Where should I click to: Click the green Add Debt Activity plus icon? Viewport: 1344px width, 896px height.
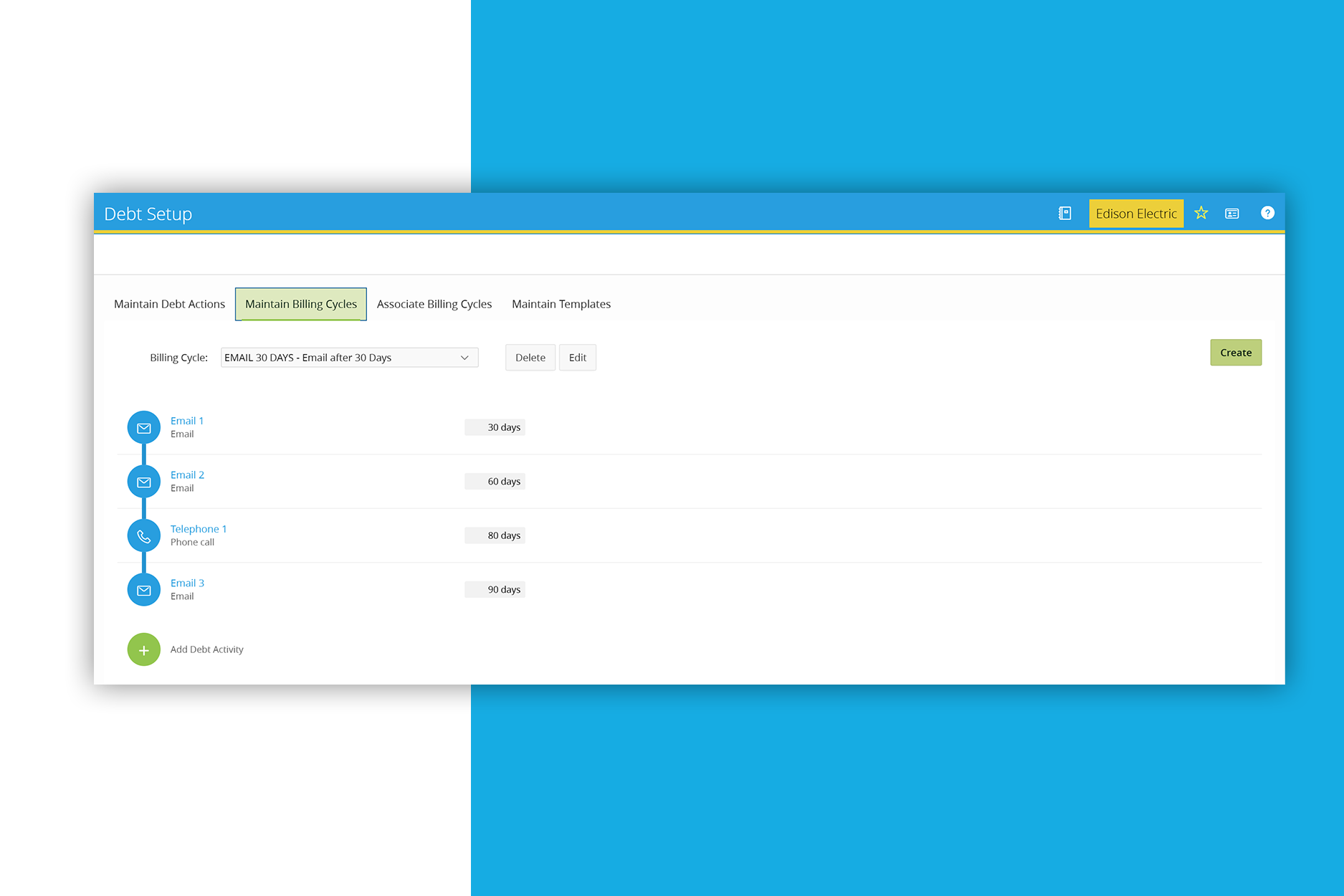pos(144,650)
